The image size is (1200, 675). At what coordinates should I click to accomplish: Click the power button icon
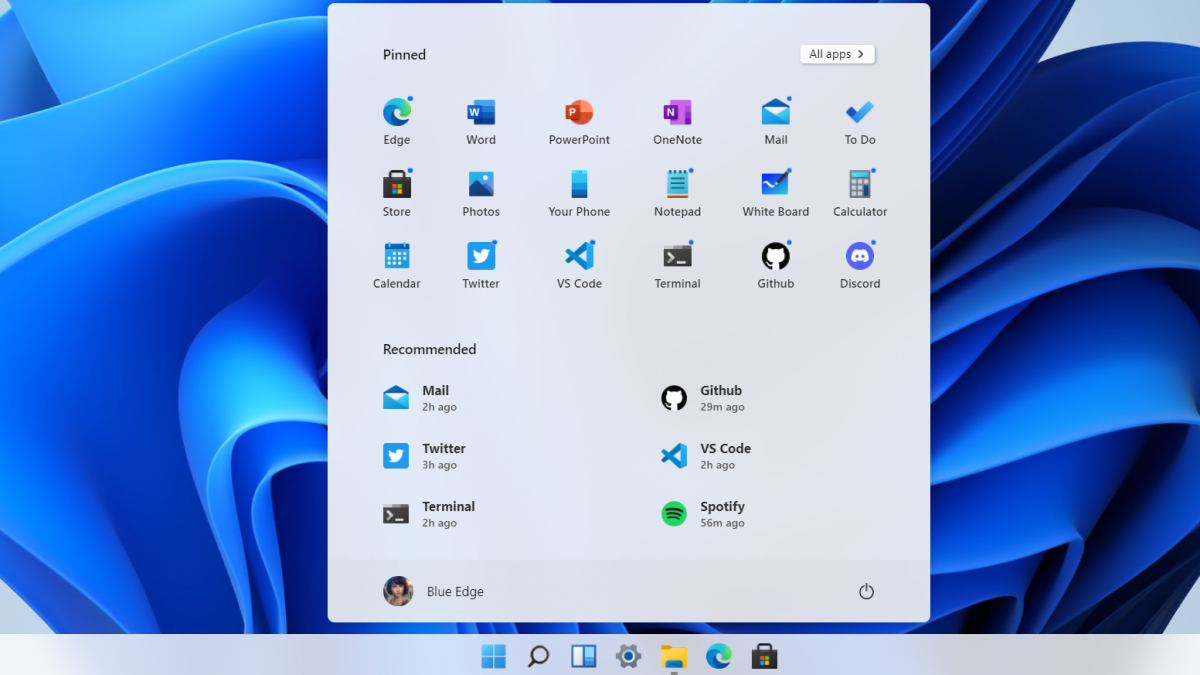[x=867, y=592]
